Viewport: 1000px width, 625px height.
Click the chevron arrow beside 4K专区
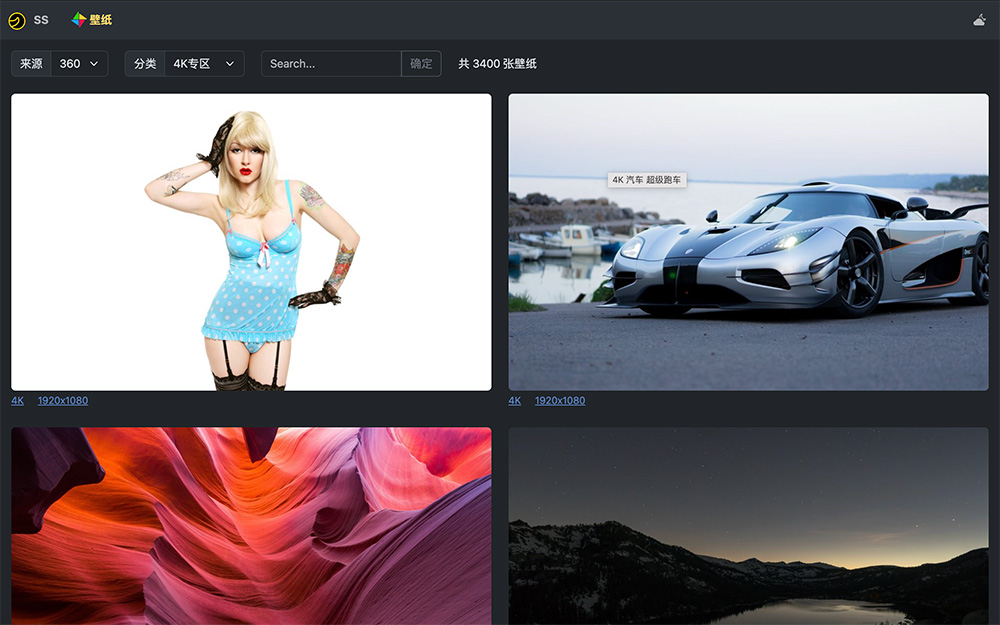click(230, 64)
